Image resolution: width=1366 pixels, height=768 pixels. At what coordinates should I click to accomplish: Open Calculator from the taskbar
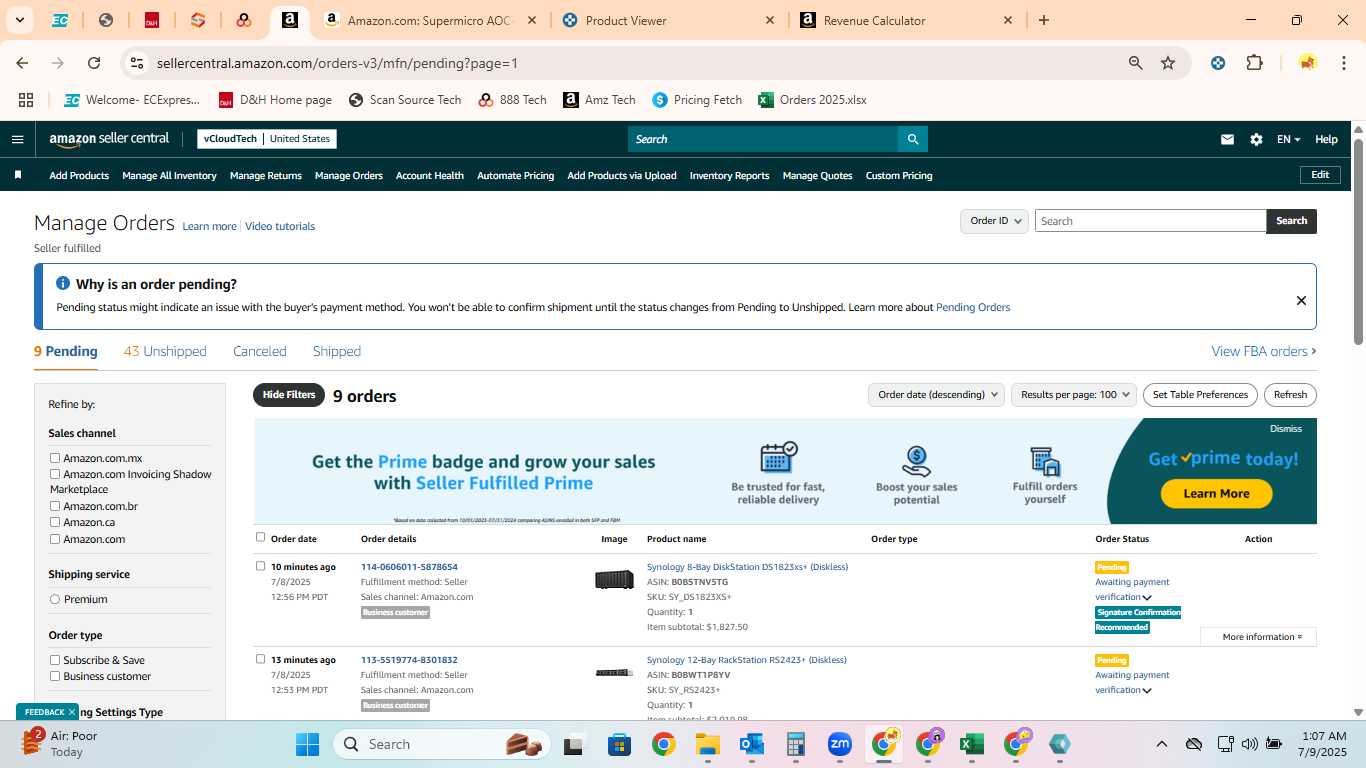tap(796, 744)
